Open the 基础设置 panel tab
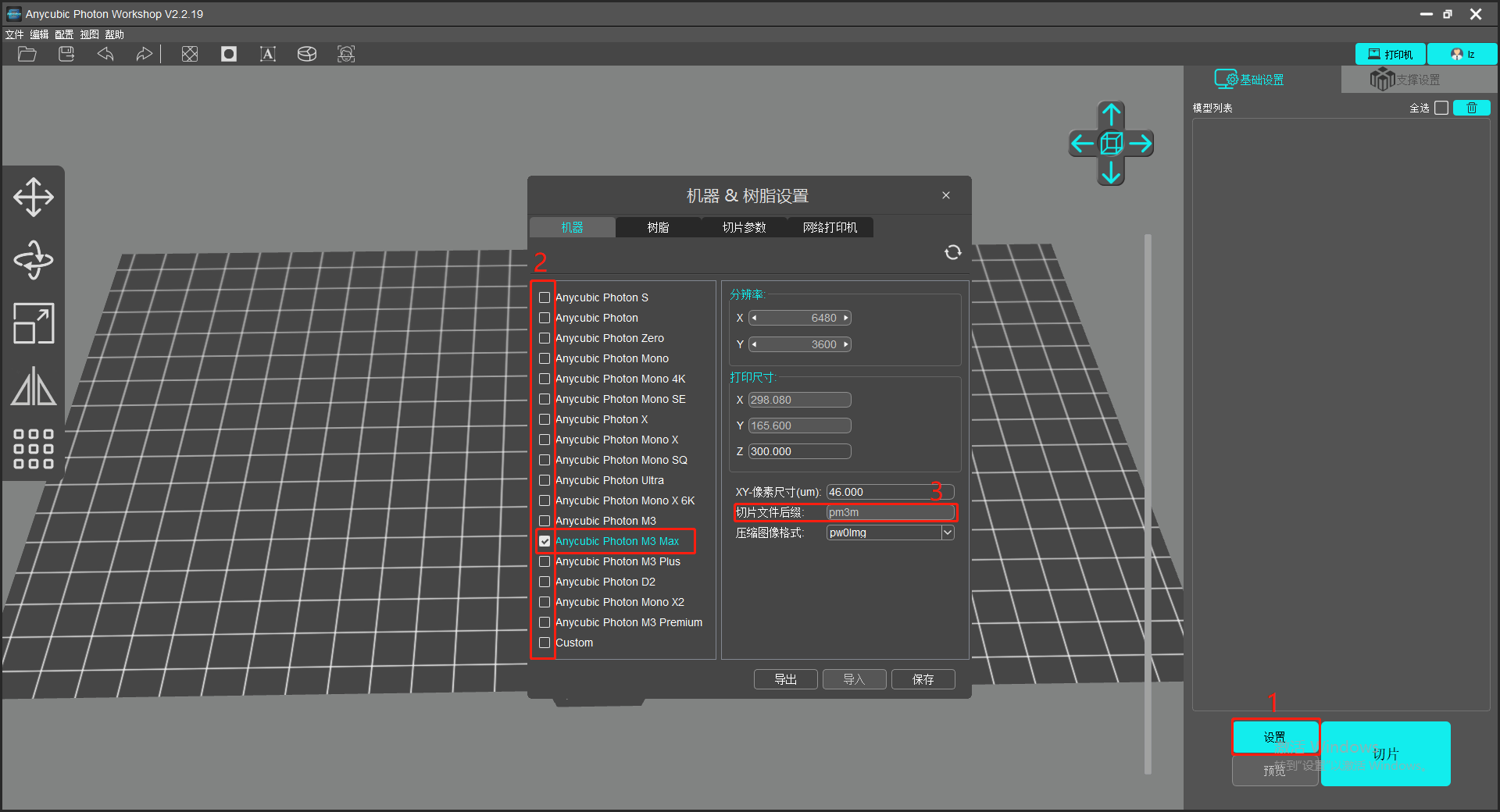This screenshot has height=812, width=1500. point(1262,80)
